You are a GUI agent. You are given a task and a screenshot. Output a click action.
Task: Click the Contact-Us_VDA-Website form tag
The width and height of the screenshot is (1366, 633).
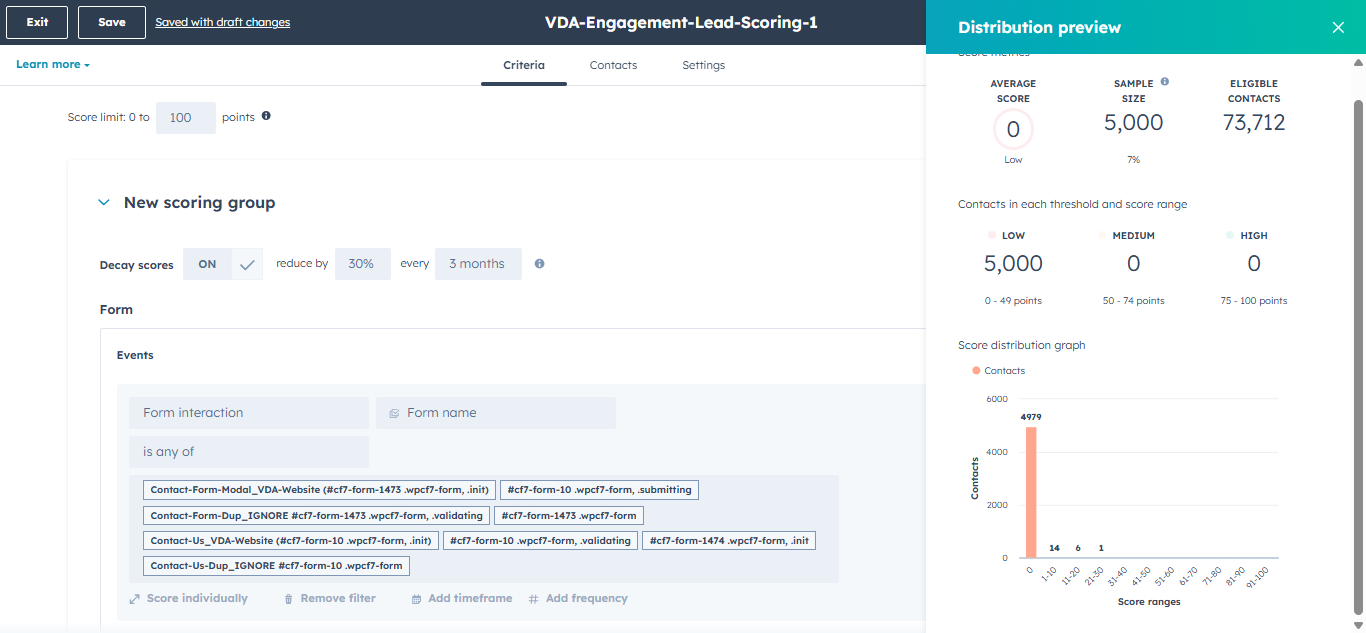click(291, 541)
